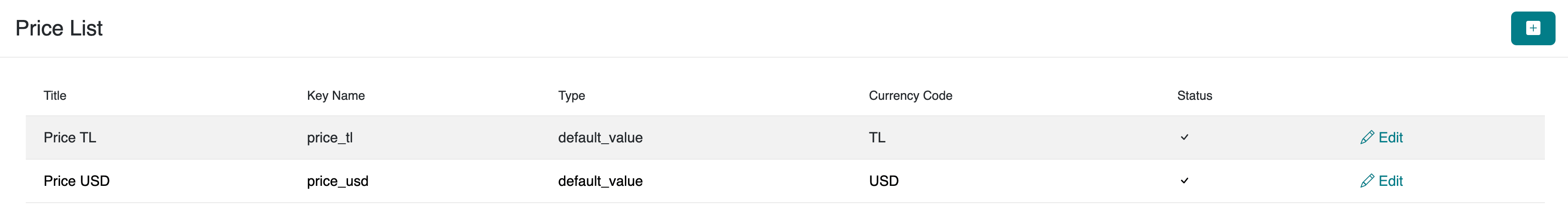Select the Price USD title cell
Viewport: 1568px width, 220px height.
tap(76, 181)
